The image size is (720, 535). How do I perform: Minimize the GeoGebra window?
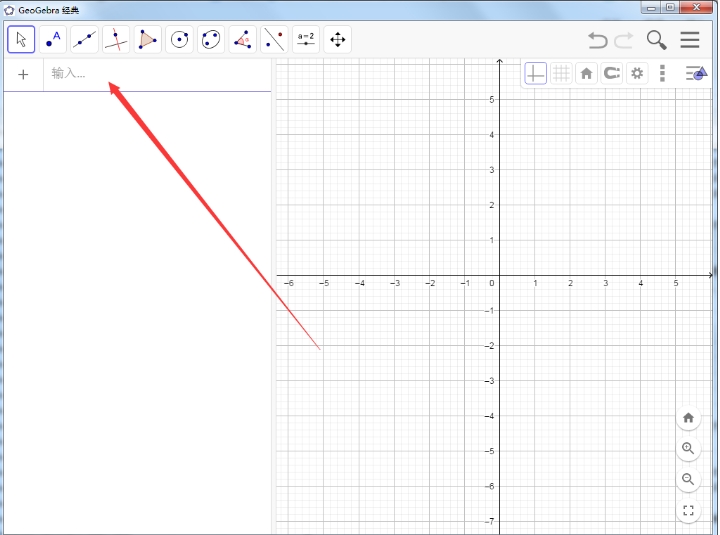tap(651, 8)
